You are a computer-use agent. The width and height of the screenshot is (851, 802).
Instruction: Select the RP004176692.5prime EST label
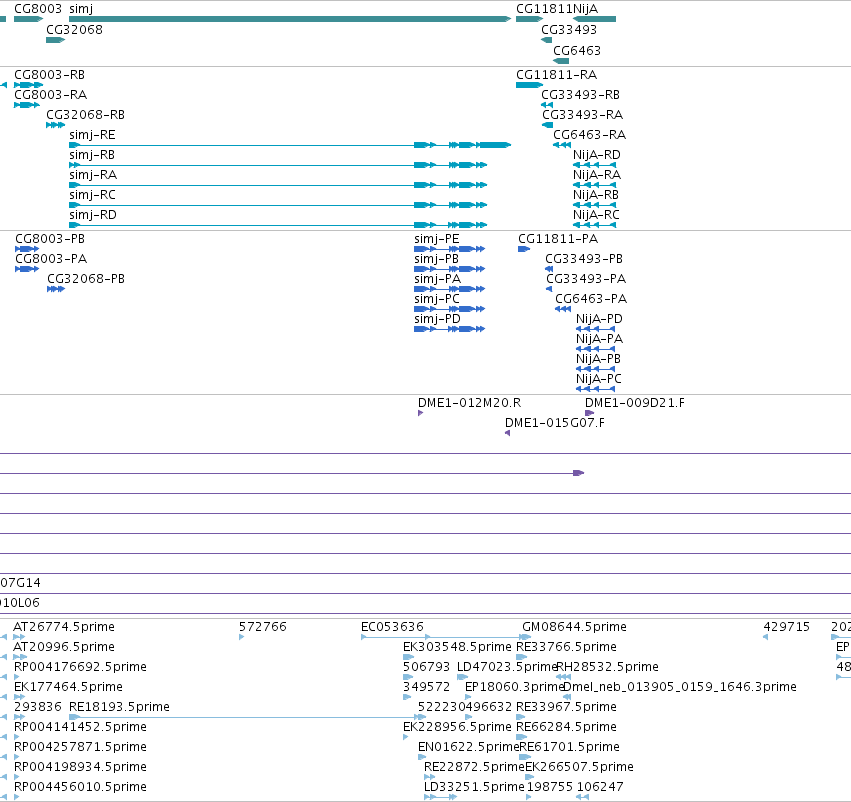[x=80, y=667]
